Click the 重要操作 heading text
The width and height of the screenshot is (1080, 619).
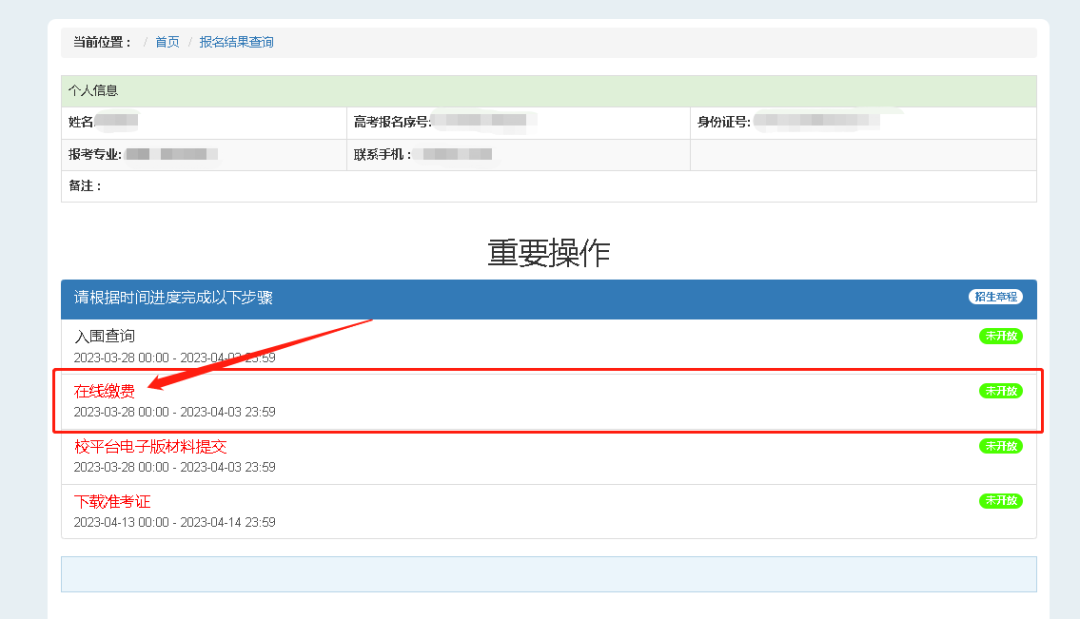pyautogui.click(x=548, y=253)
